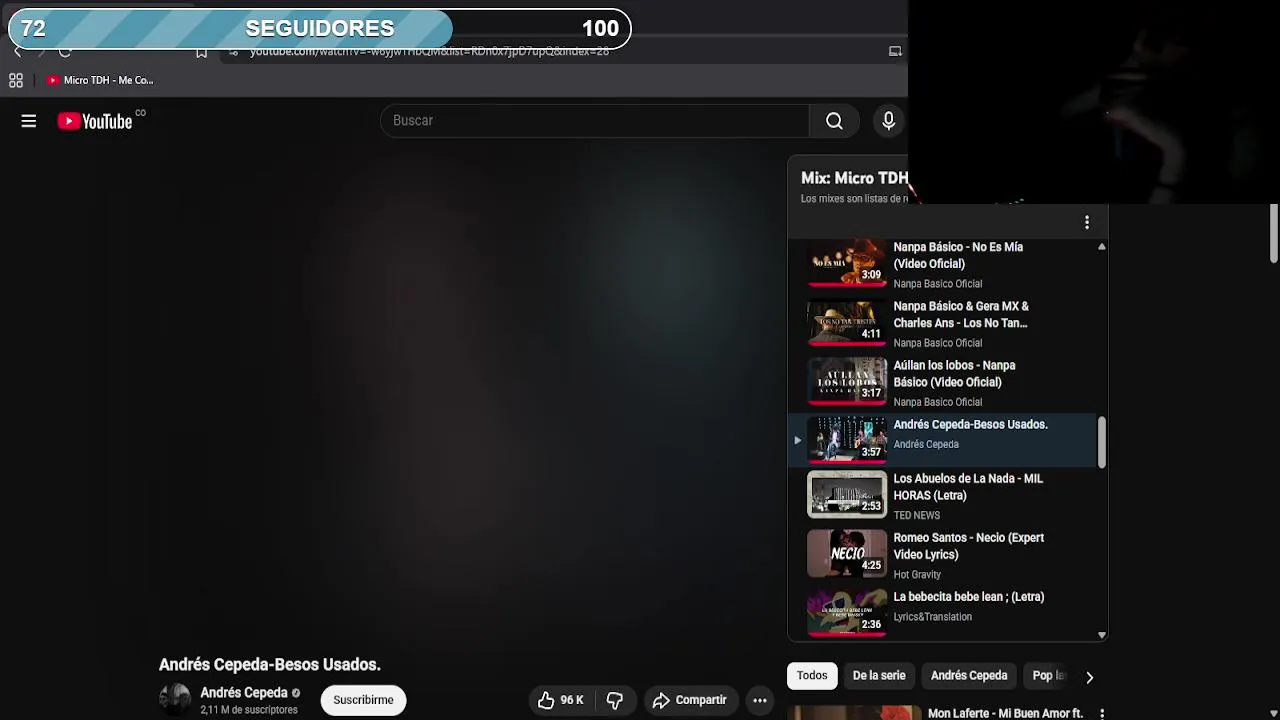This screenshot has height=720, width=1280.
Task: Open MIL HORAS 2:53 thumbnail
Action: pos(847,495)
